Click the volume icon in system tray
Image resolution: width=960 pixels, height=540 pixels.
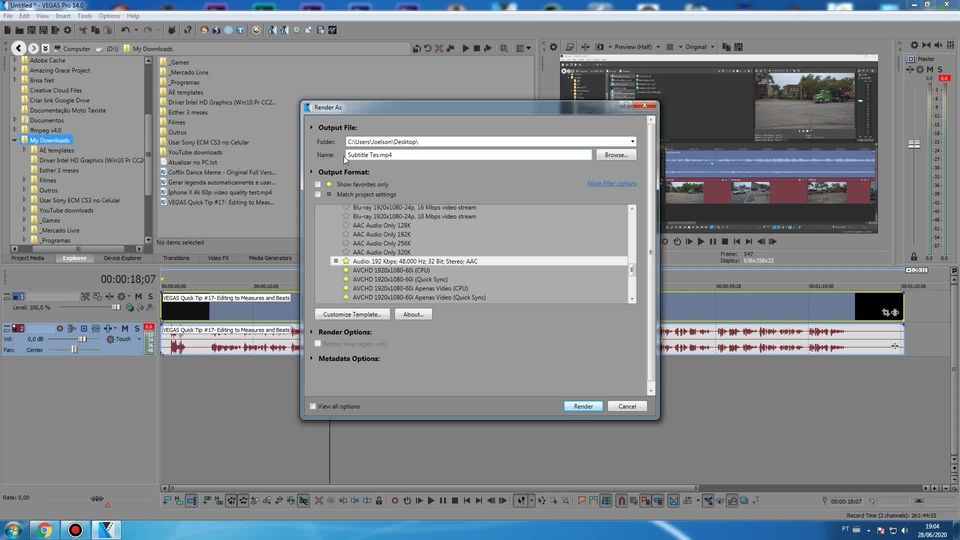[x=905, y=530]
